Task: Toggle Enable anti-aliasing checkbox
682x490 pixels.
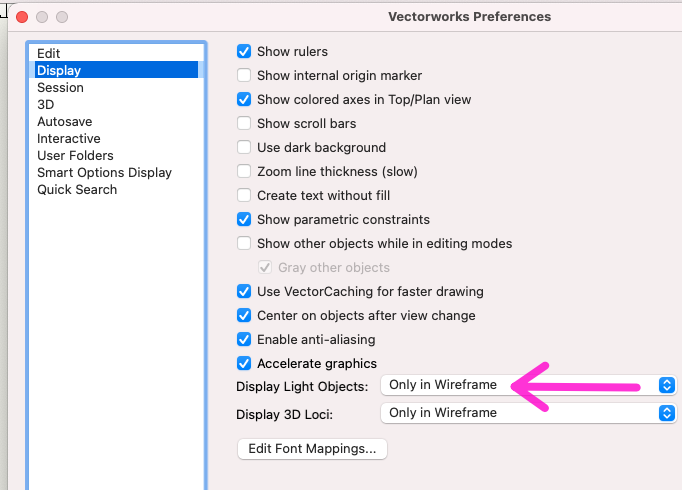Action: click(244, 339)
